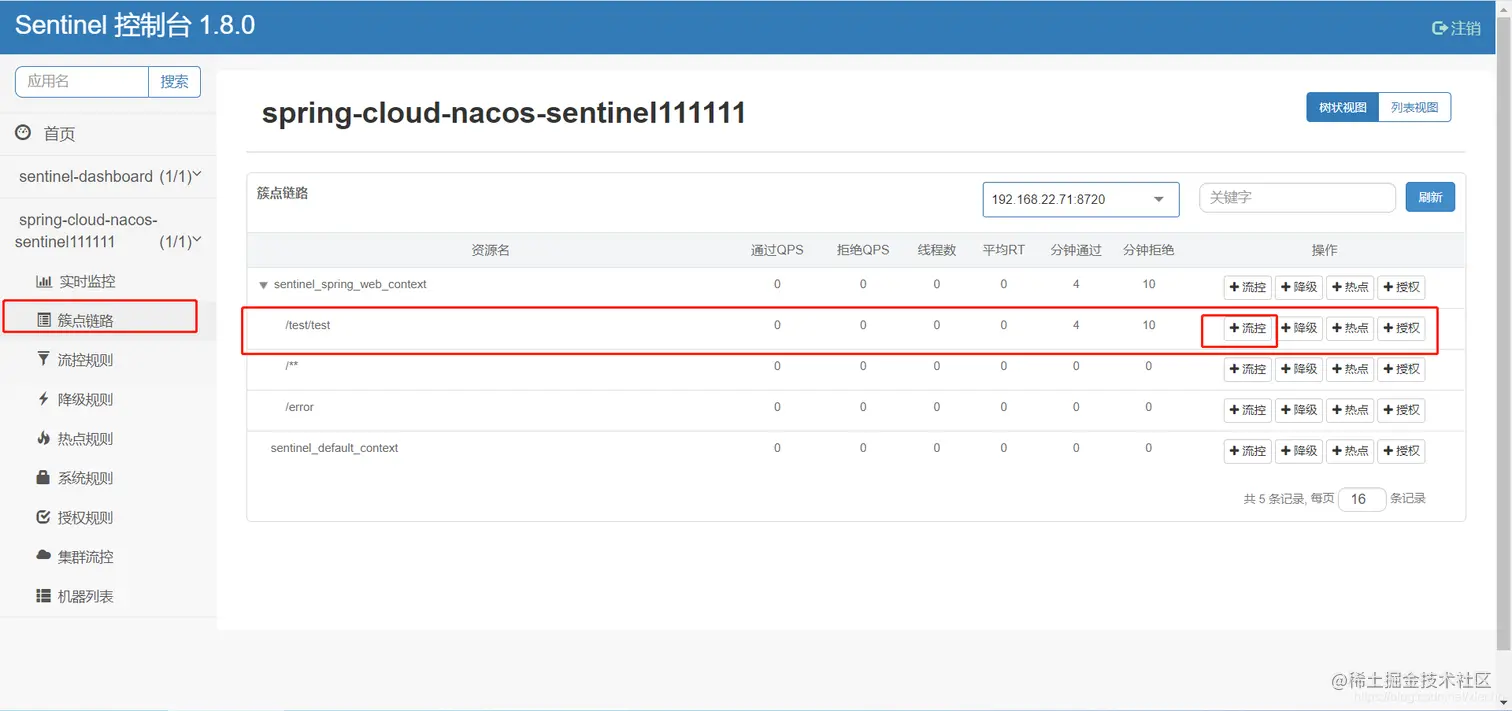
Task: Open 降级规则 degrade rules page
Action: [x=85, y=400]
